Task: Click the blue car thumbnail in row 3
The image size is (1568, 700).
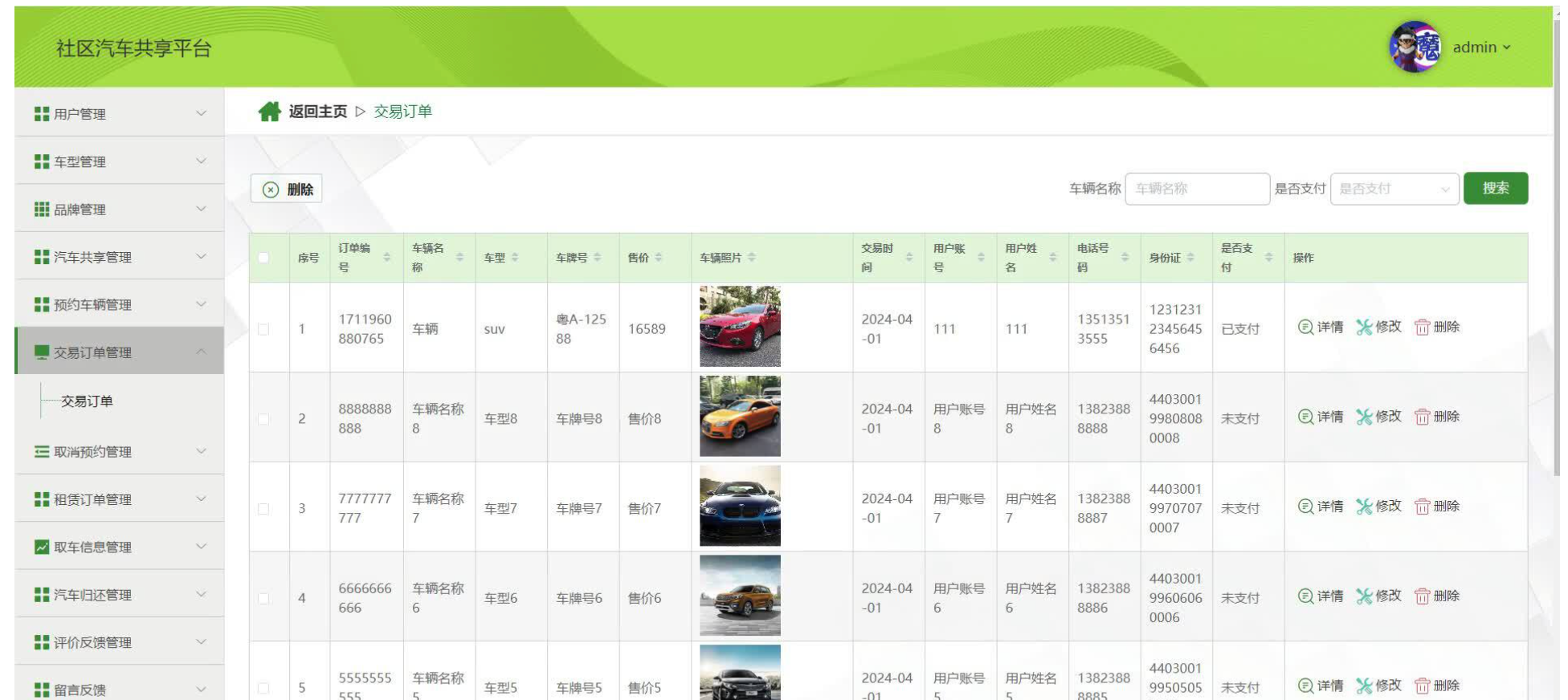Action: click(x=740, y=507)
